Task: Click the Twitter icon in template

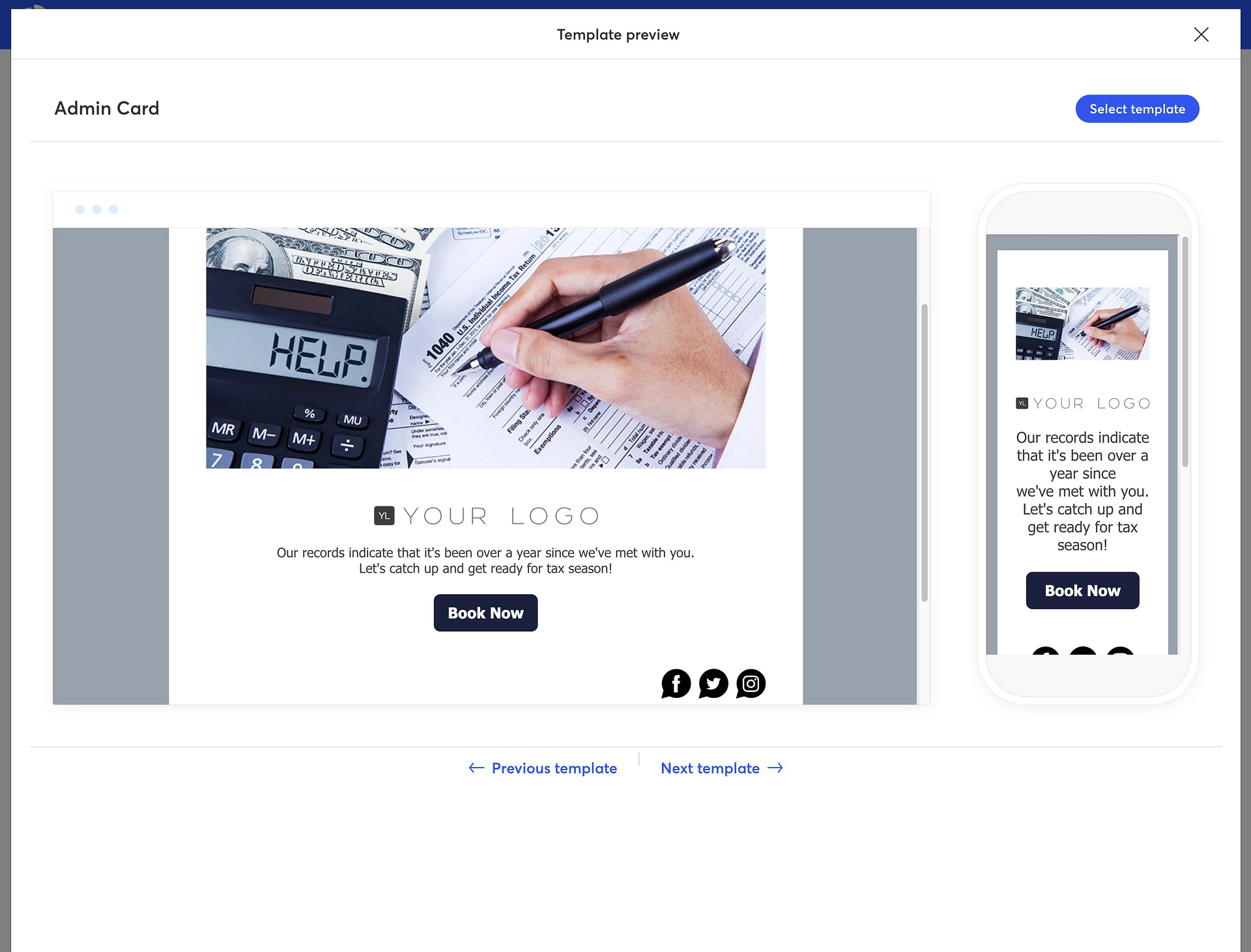Action: coord(713,683)
